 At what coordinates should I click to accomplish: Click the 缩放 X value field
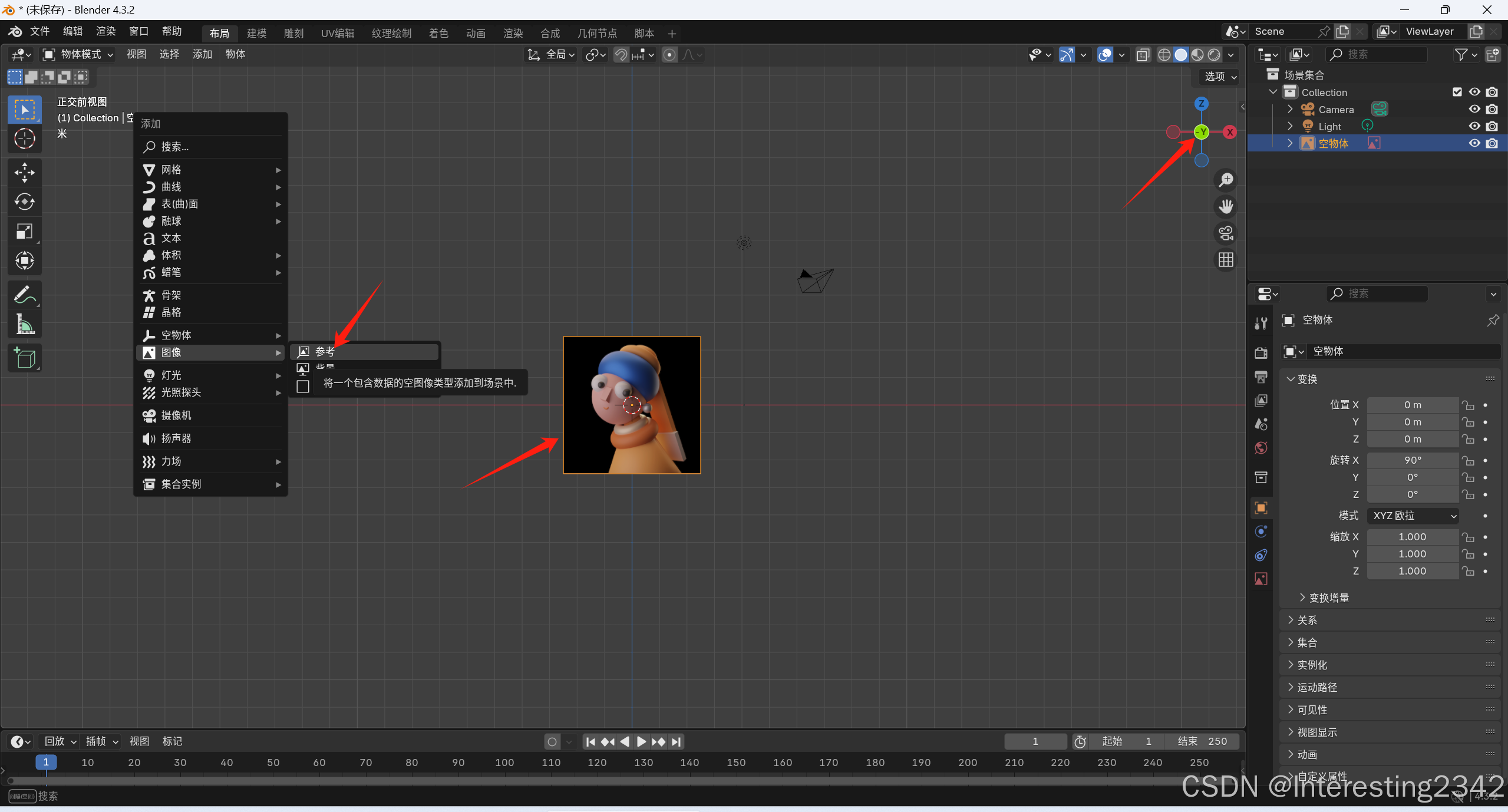point(1412,537)
